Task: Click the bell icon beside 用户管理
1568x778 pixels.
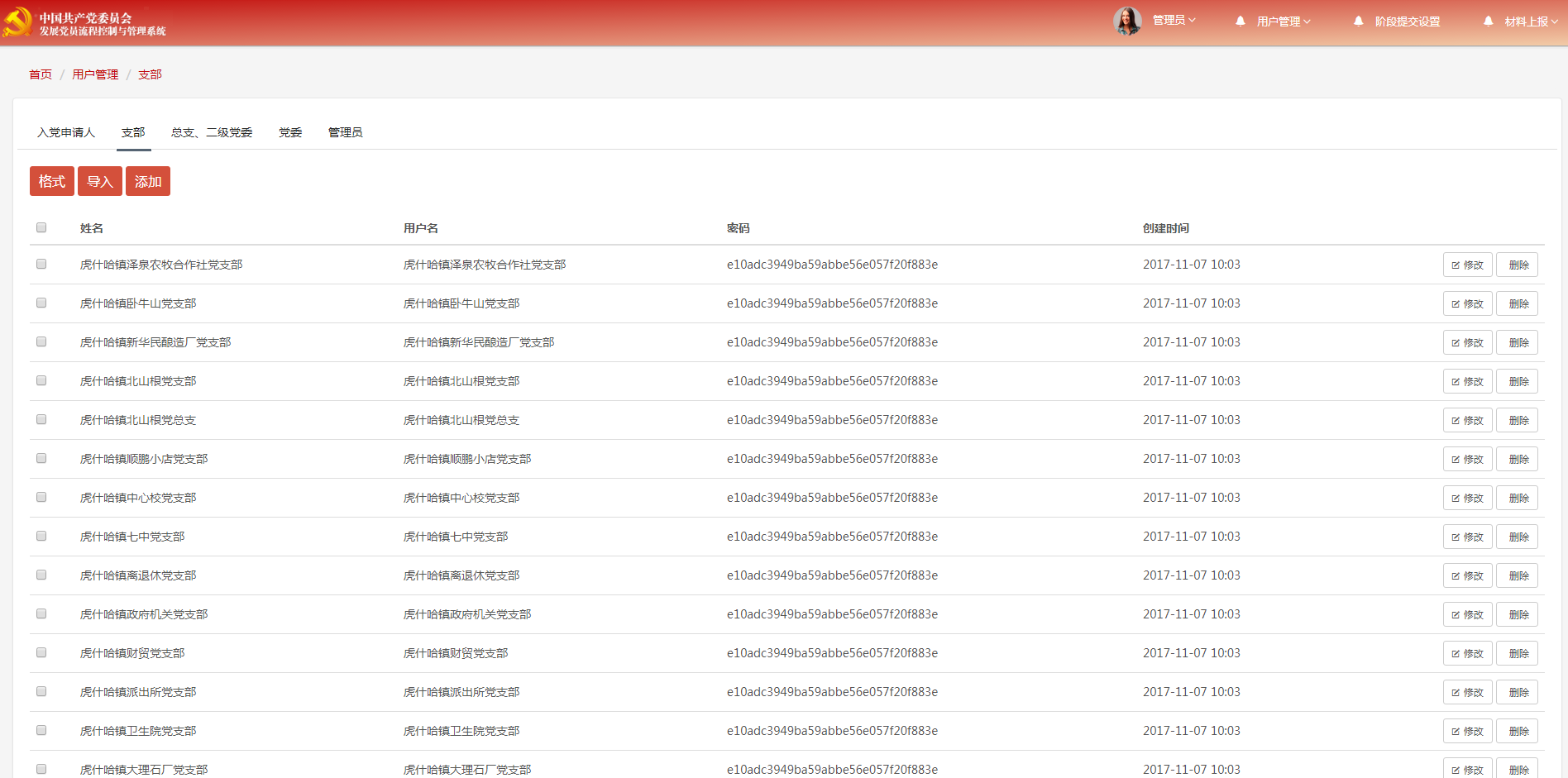Action: click(1241, 21)
